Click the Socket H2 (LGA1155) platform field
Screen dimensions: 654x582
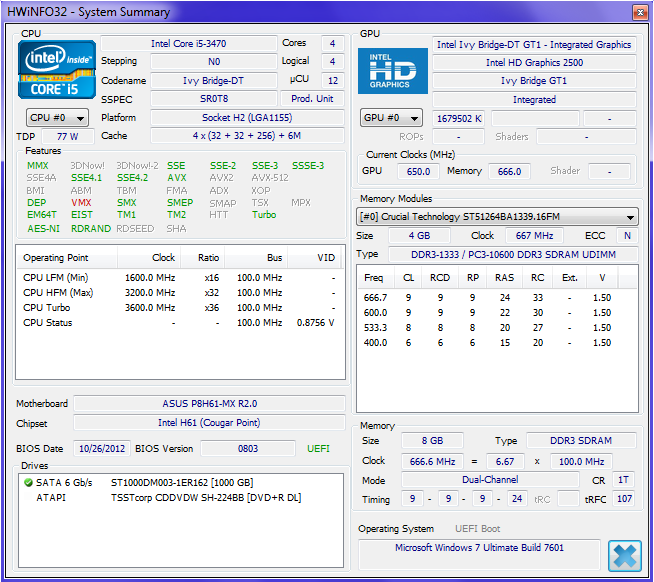point(247,118)
